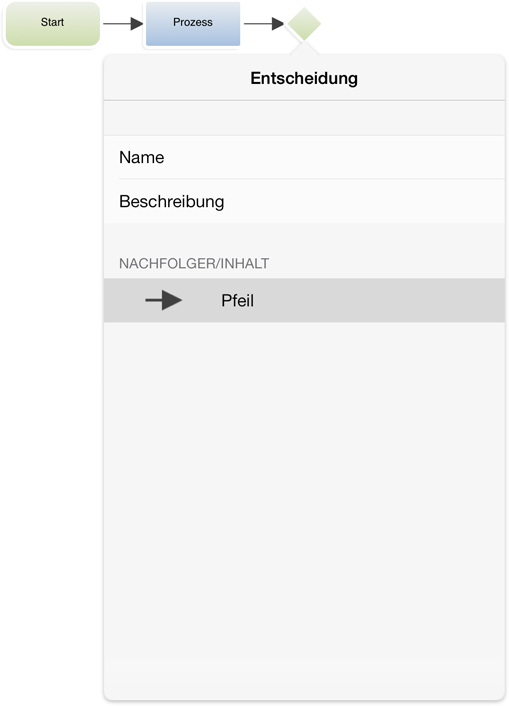
Task: Click the green diamond decision shape
Action: point(304,24)
